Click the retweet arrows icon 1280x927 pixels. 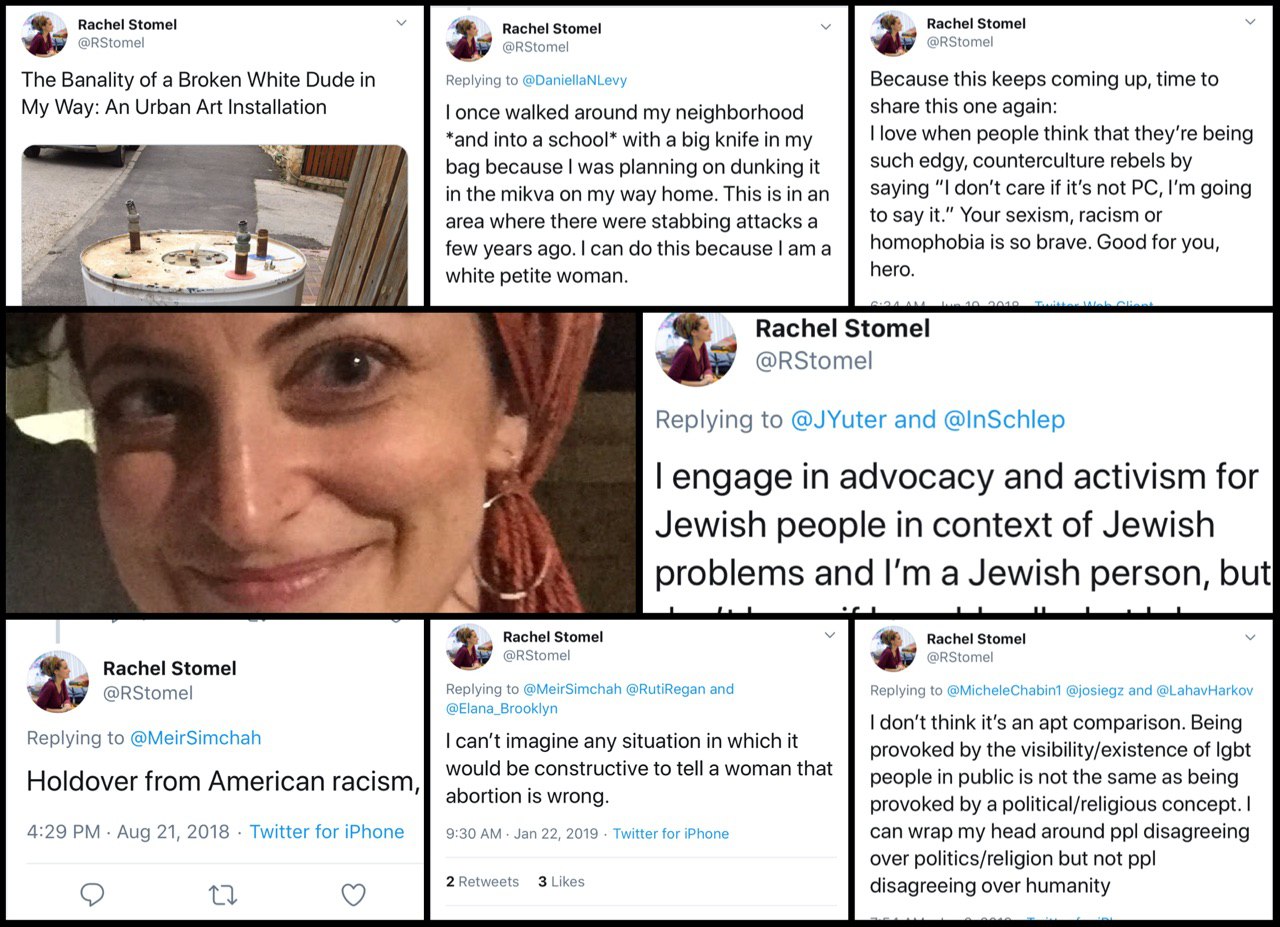[223, 895]
